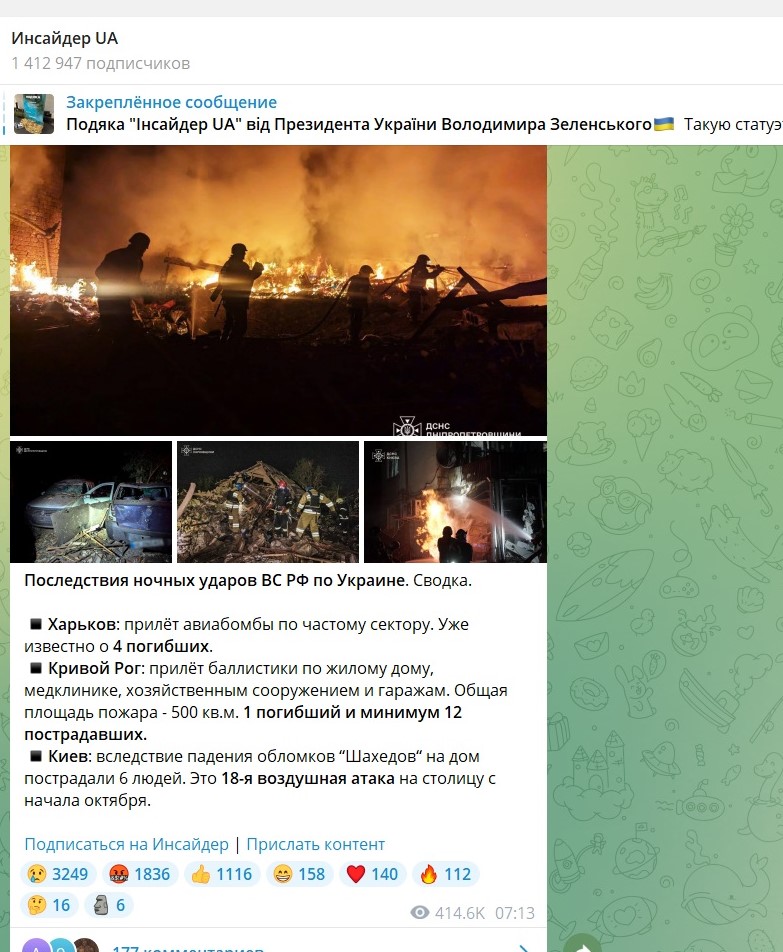Click the angry face reaction 1836

tap(140, 874)
